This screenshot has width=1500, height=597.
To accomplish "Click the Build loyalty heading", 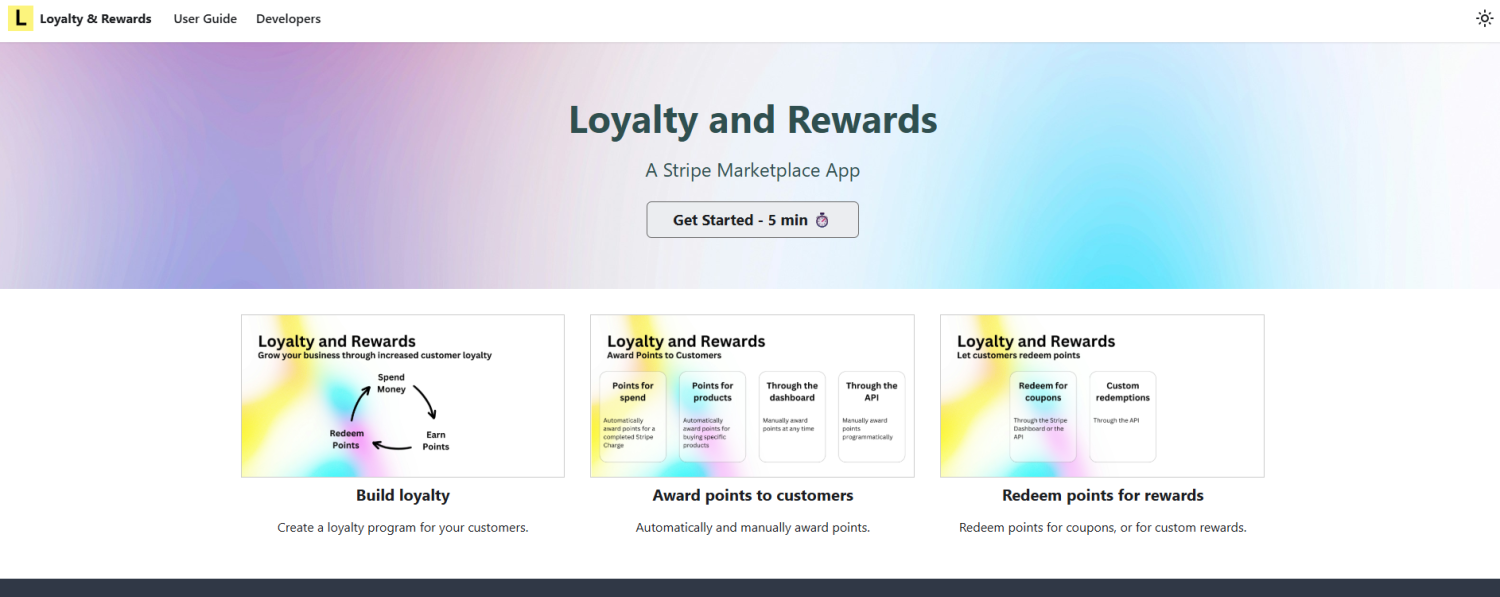I will pyautogui.click(x=403, y=495).
